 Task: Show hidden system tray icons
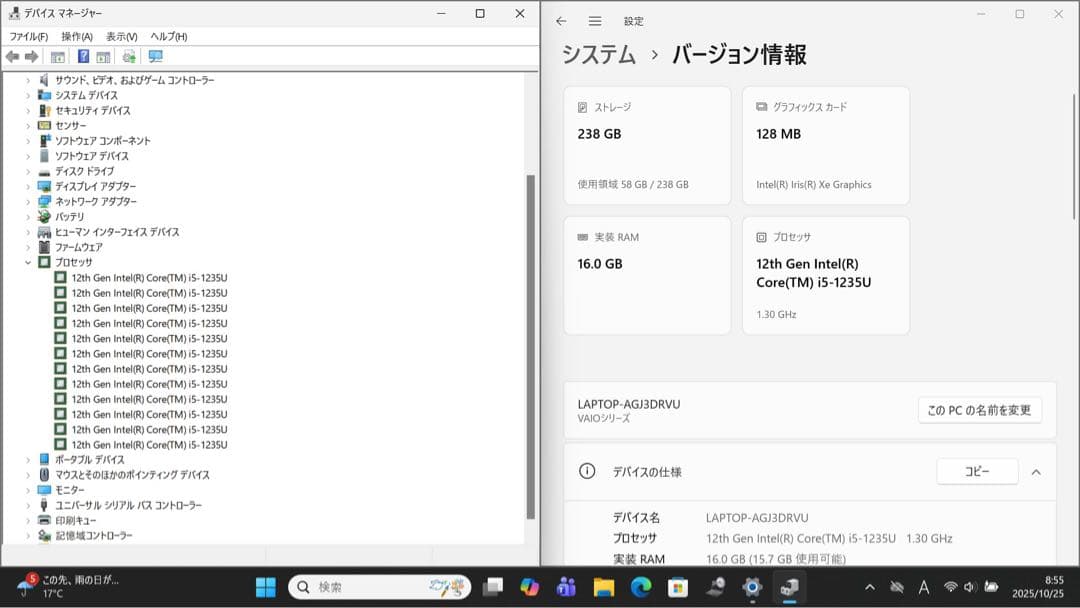[870, 587]
